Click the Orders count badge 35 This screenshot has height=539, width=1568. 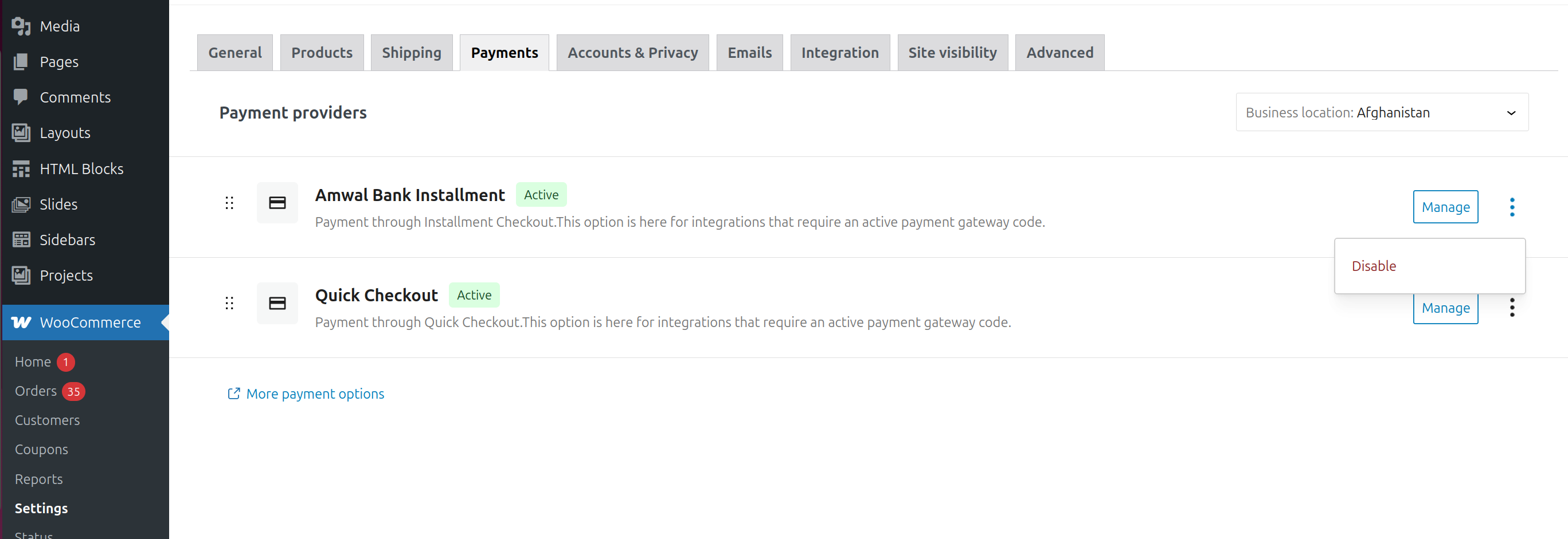[x=73, y=392]
